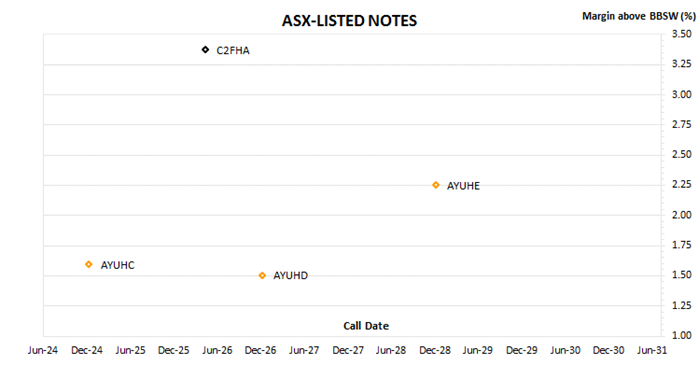This screenshot has height=365, width=699.
Task: Click the Dec-26 x-axis label
Action: coord(260,350)
